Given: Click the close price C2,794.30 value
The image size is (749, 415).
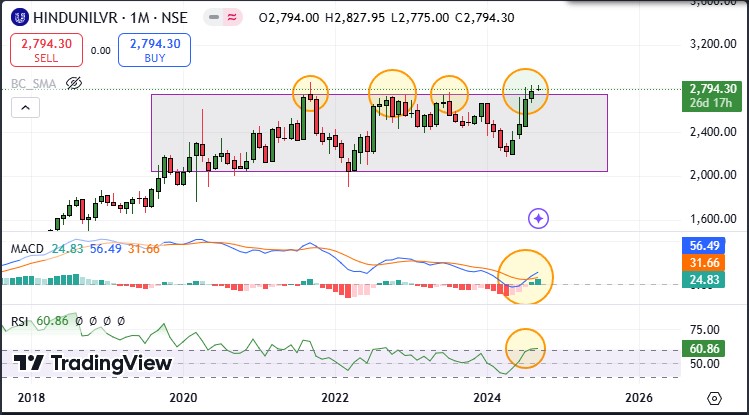Looking at the screenshot, I should (x=484, y=18).
